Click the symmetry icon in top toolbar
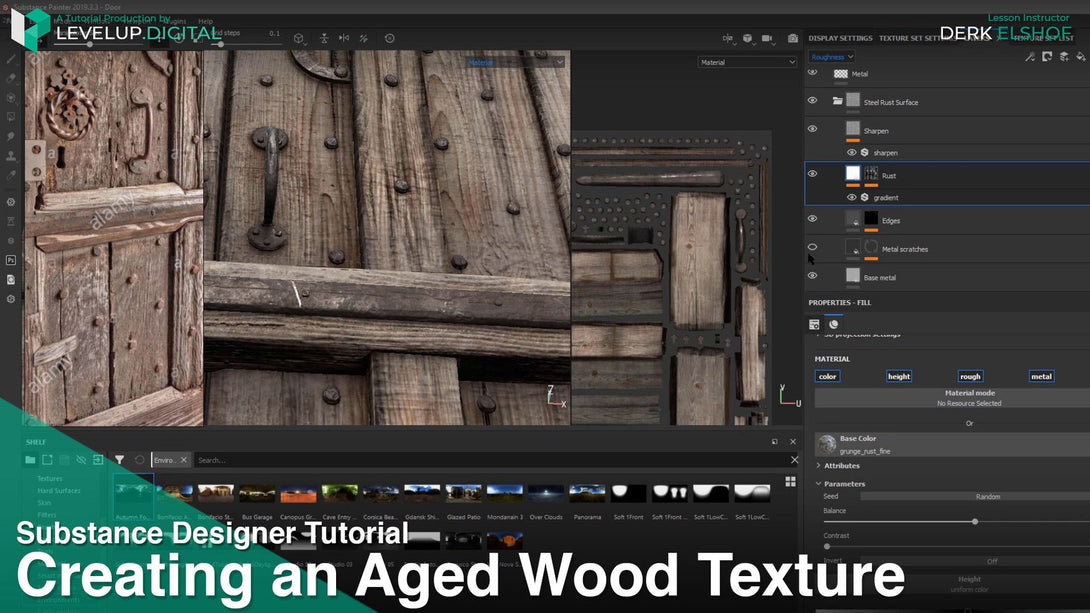The width and height of the screenshot is (1090, 613). [324, 38]
